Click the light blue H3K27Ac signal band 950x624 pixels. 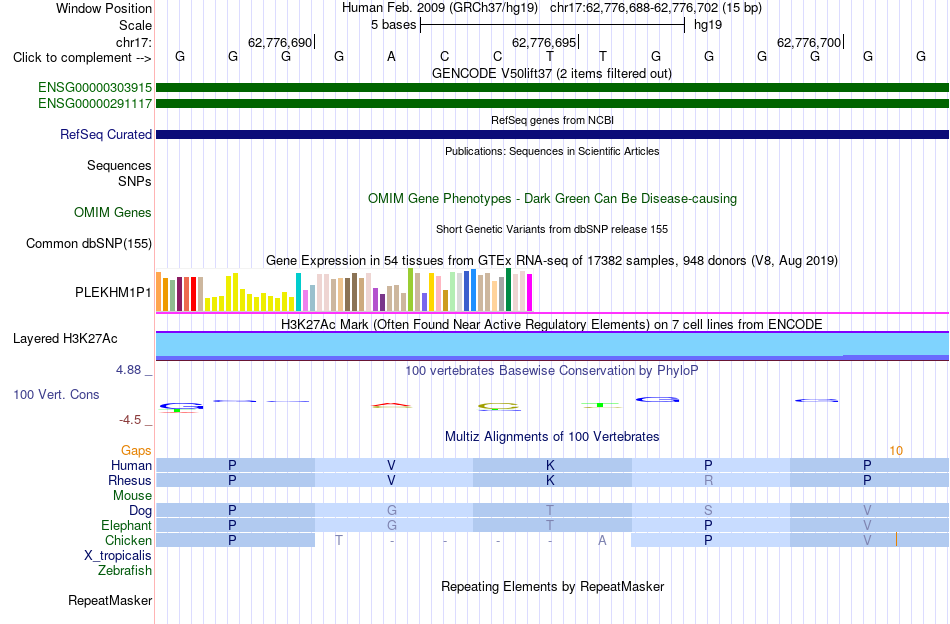pyautogui.click(x=552, y=346)
